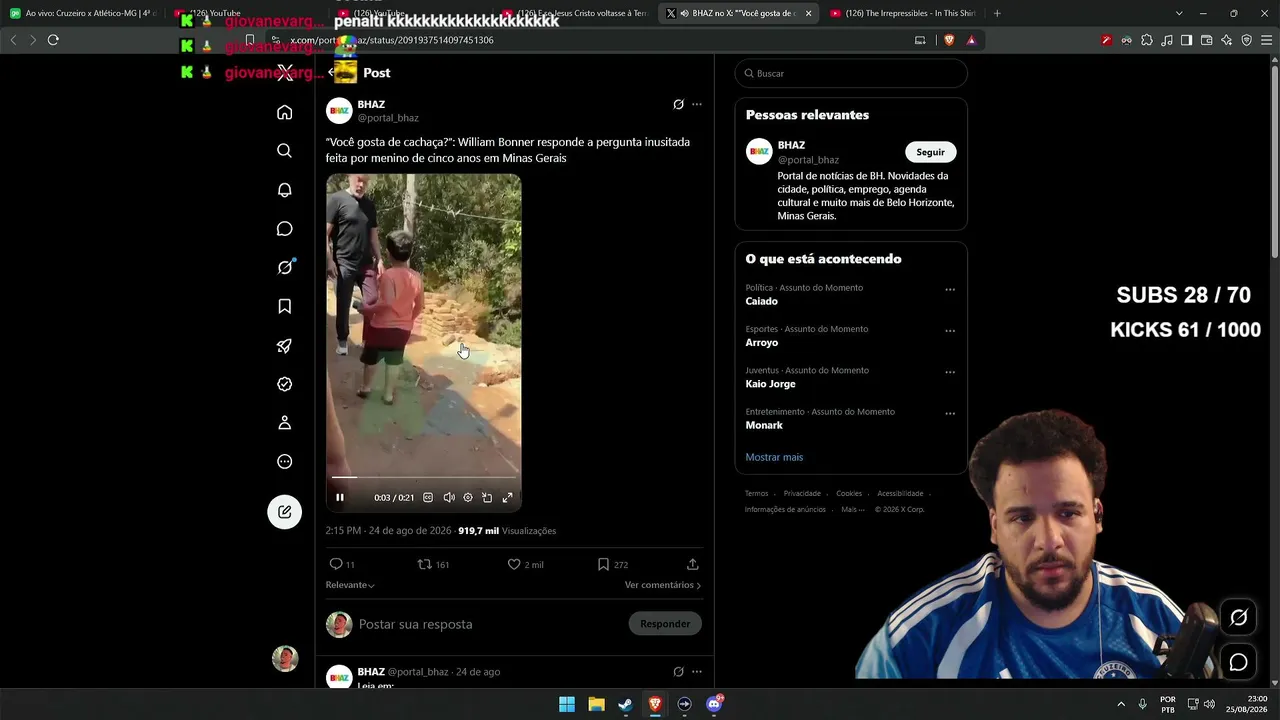Image resolution: width=1280 pixels, height=720 pixels.
Task: Open more options for Kaio Jorge trend
Action: pyautogui.click(x=950, y=372)
